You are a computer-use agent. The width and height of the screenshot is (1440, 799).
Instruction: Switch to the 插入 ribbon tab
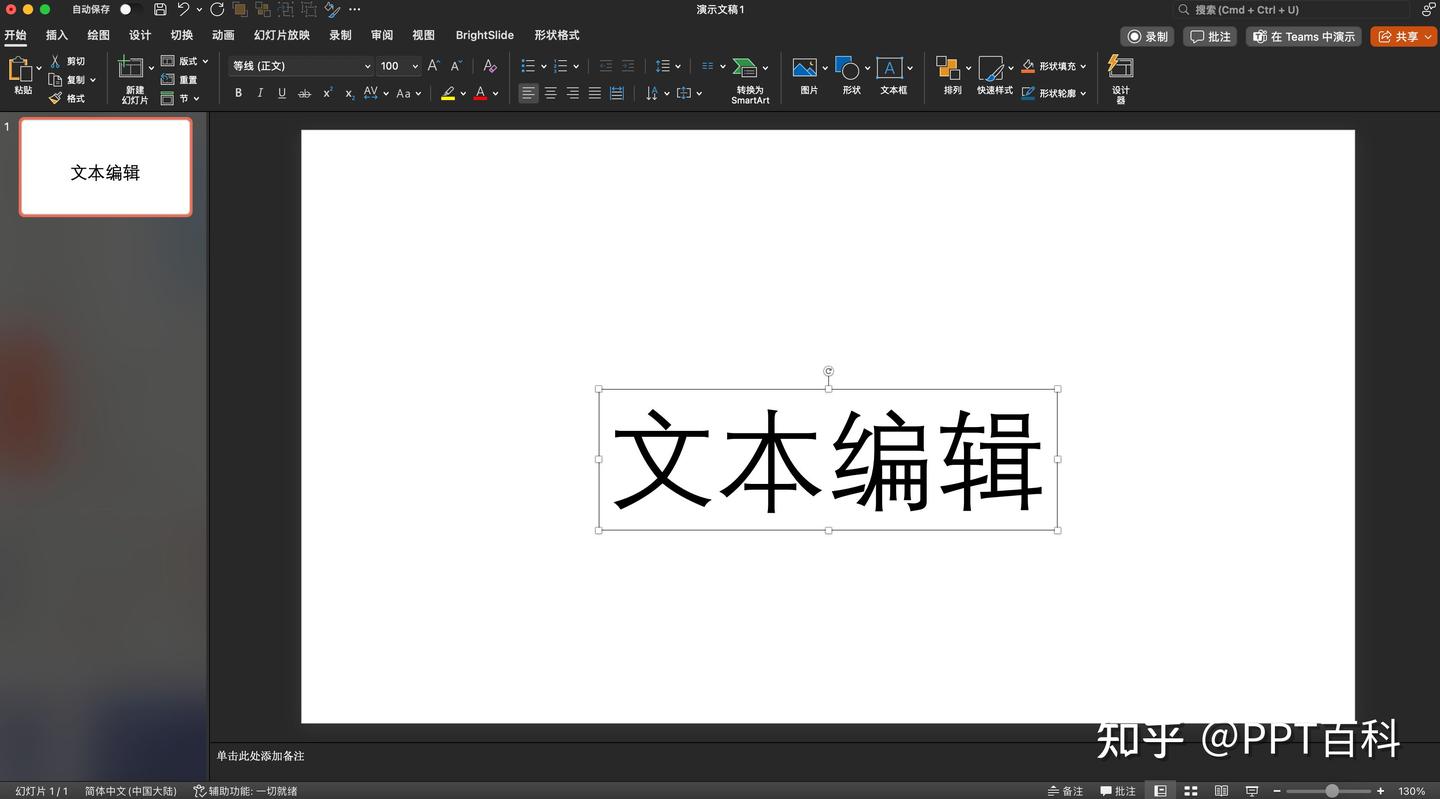(56, 35)
